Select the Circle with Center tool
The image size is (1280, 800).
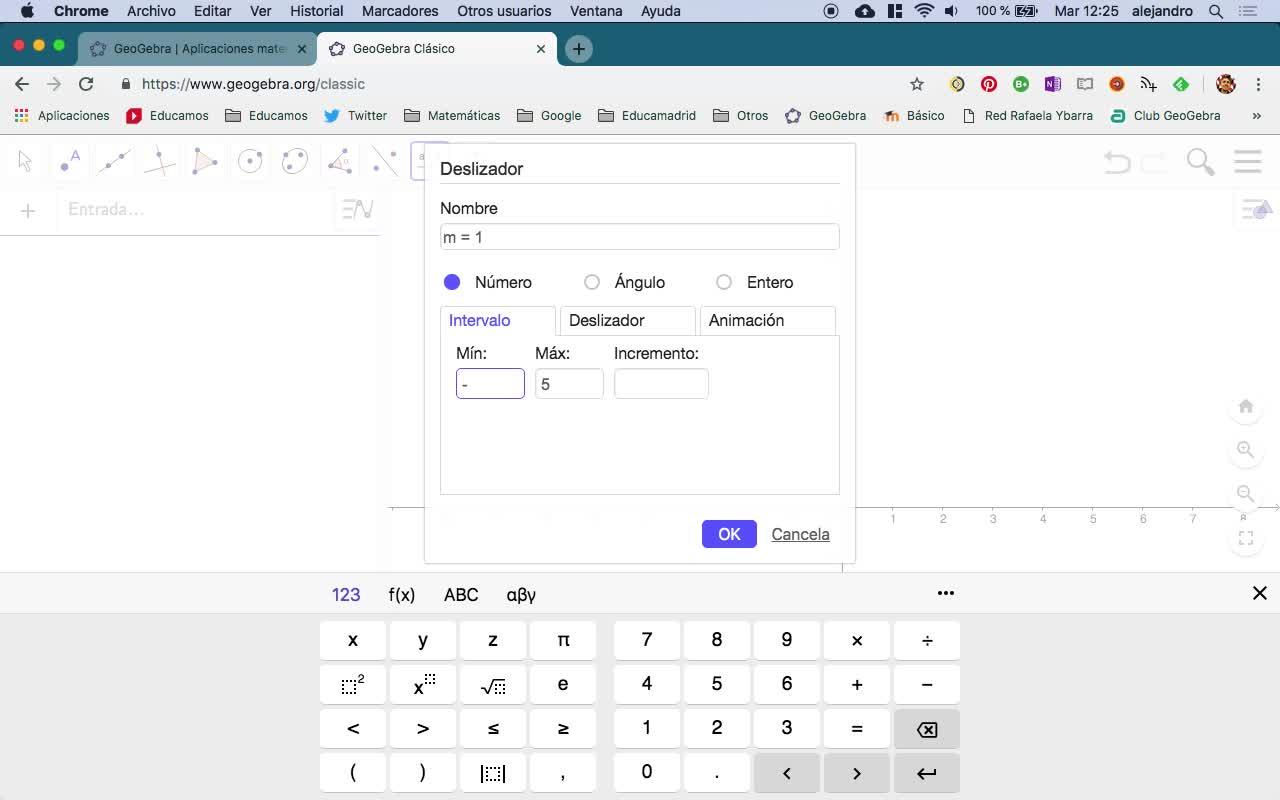[249, 161]
